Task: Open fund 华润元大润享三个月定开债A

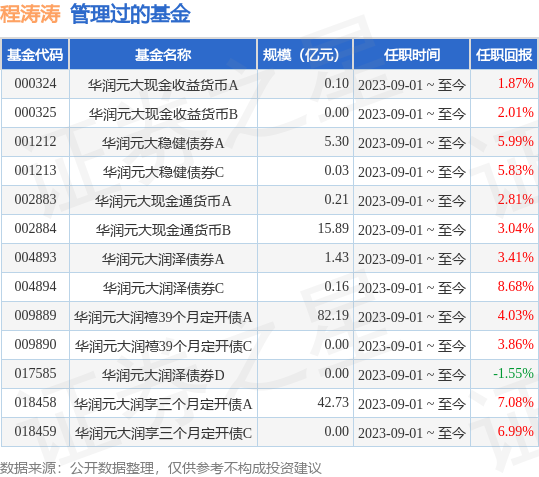Action: [x=163, y=403]
